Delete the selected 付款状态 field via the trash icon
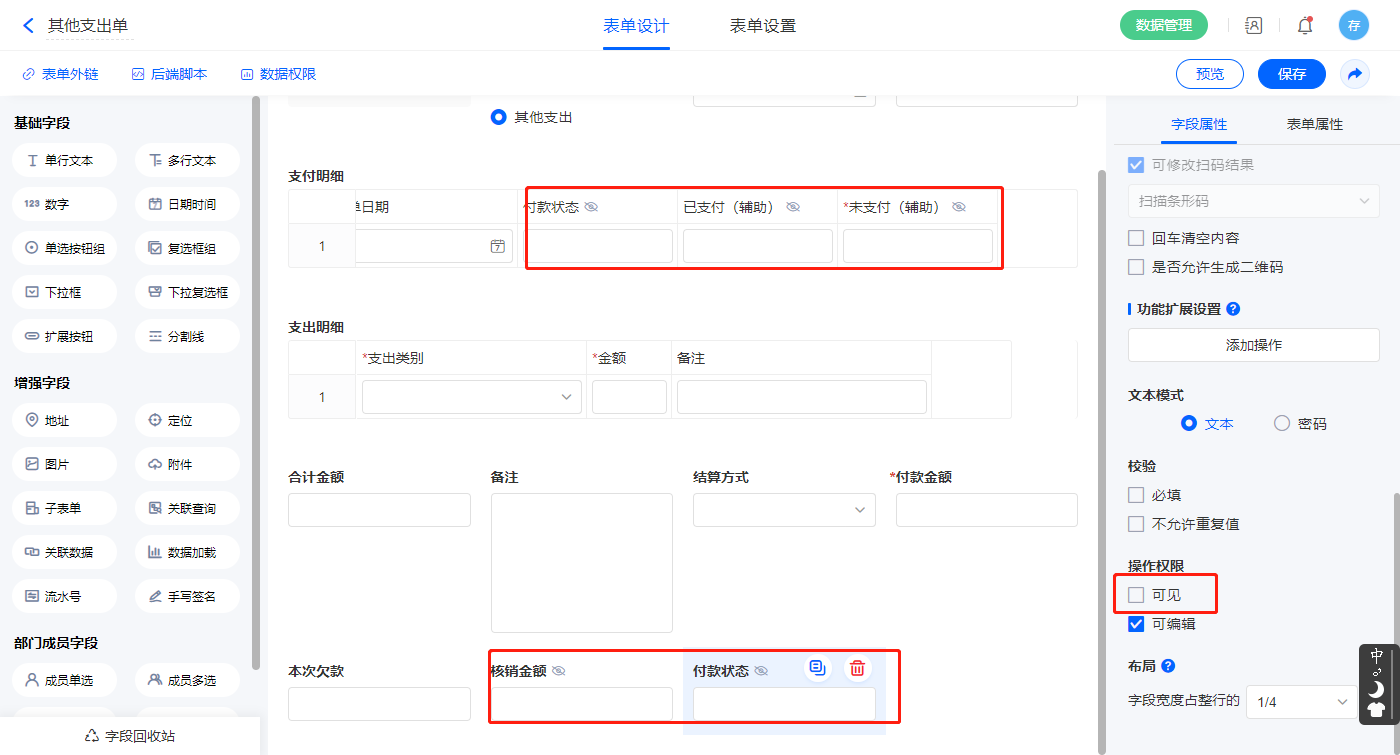The width and height of the screenshot is (1400, 755). coord(857,669)
